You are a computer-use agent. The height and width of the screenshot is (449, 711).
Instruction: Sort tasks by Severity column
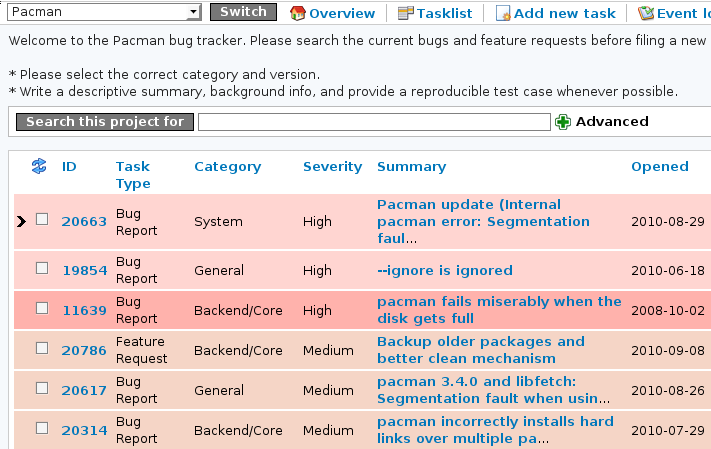[x=331, y=167]
